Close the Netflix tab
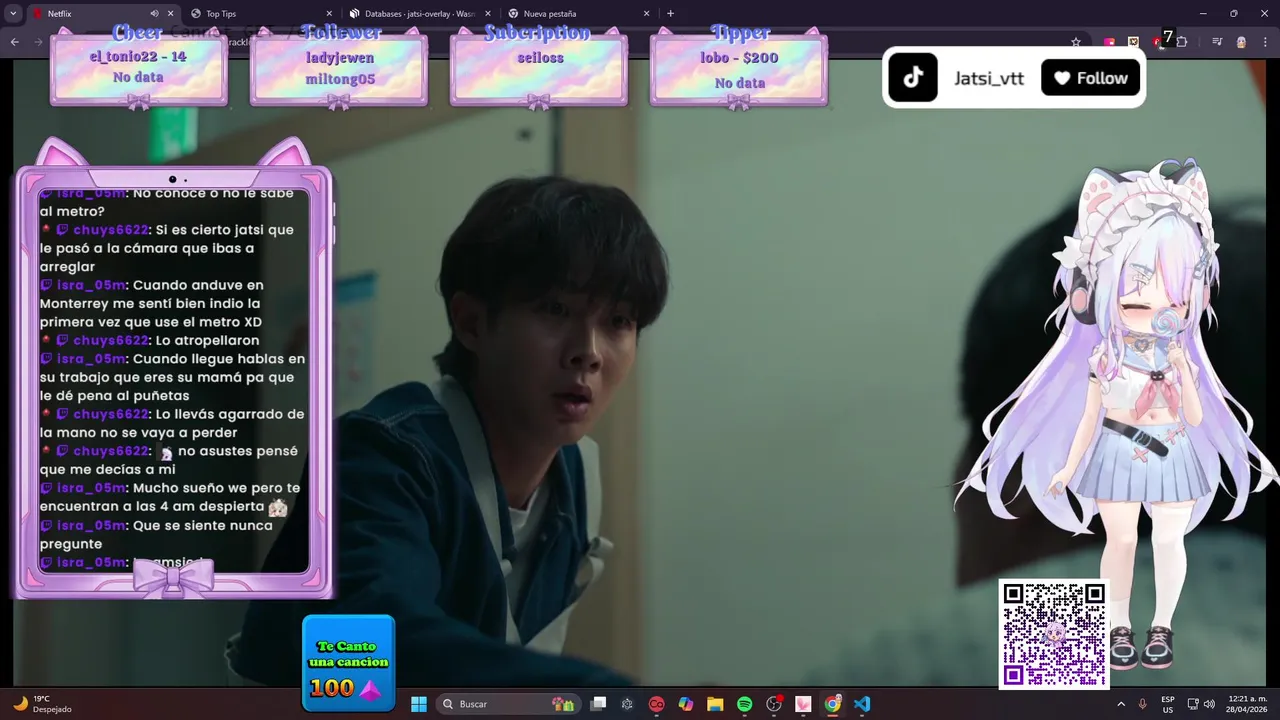 [171, 14]
